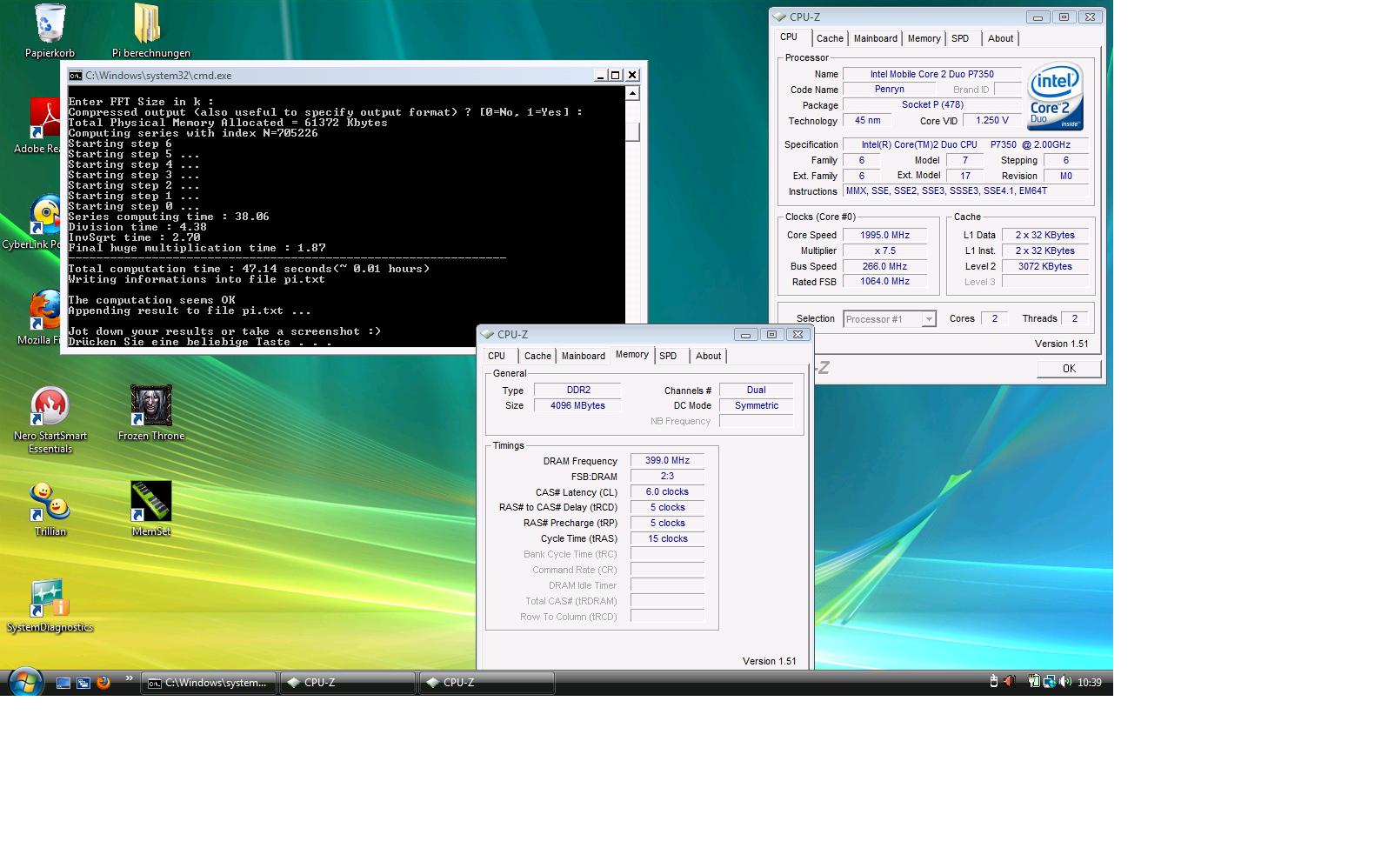Open the Processor #1 selection dropdown
The image size is (1388, 868).
889,319
